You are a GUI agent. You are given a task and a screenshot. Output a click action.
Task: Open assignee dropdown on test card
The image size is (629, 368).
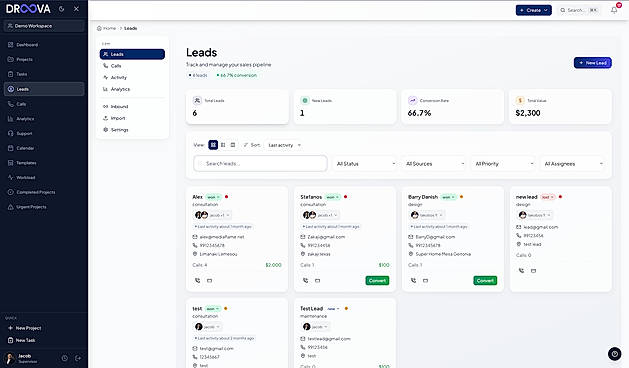tap(208, 327)
